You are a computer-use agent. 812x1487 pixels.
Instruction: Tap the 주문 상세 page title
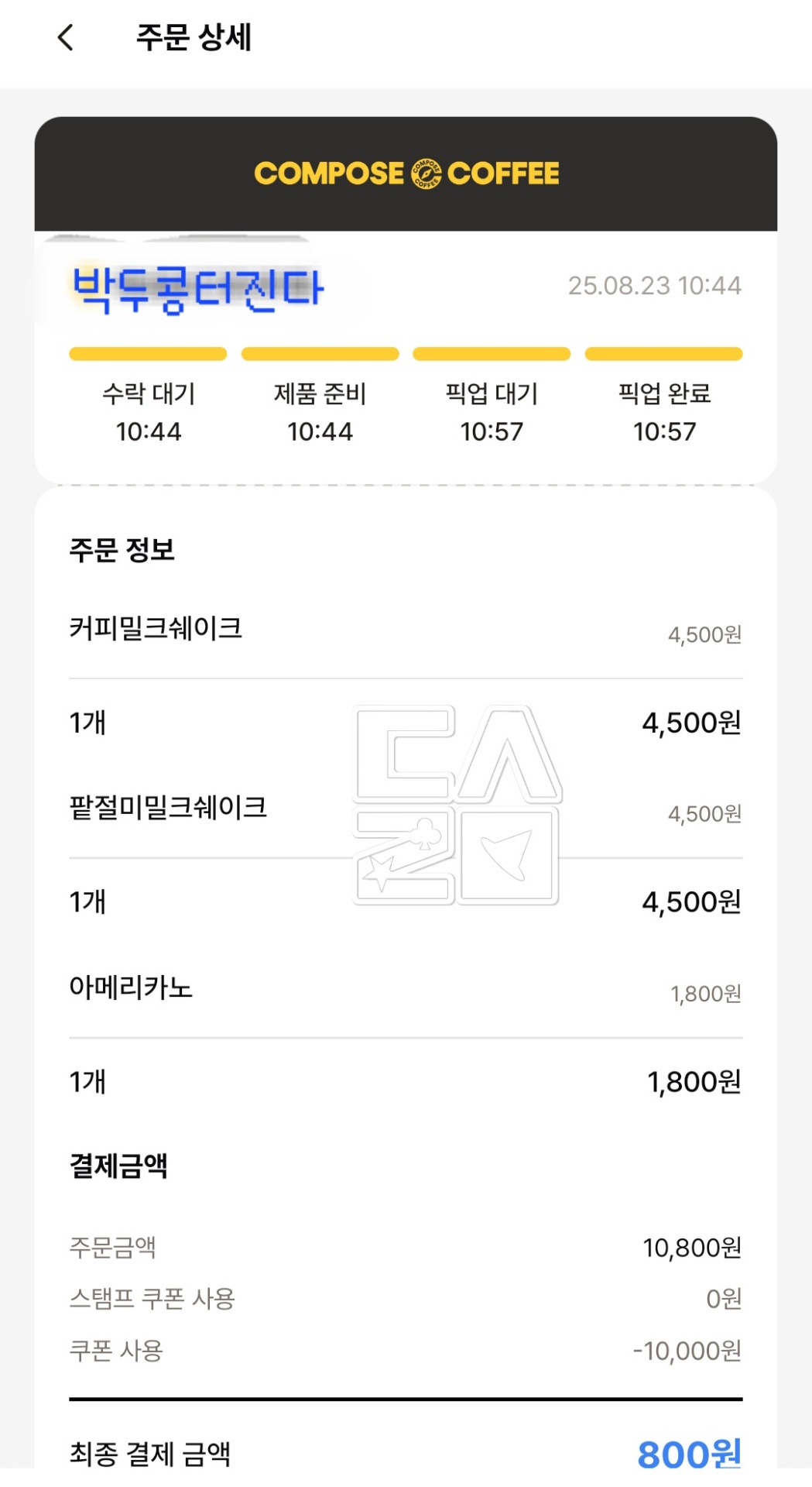point(194,37)
